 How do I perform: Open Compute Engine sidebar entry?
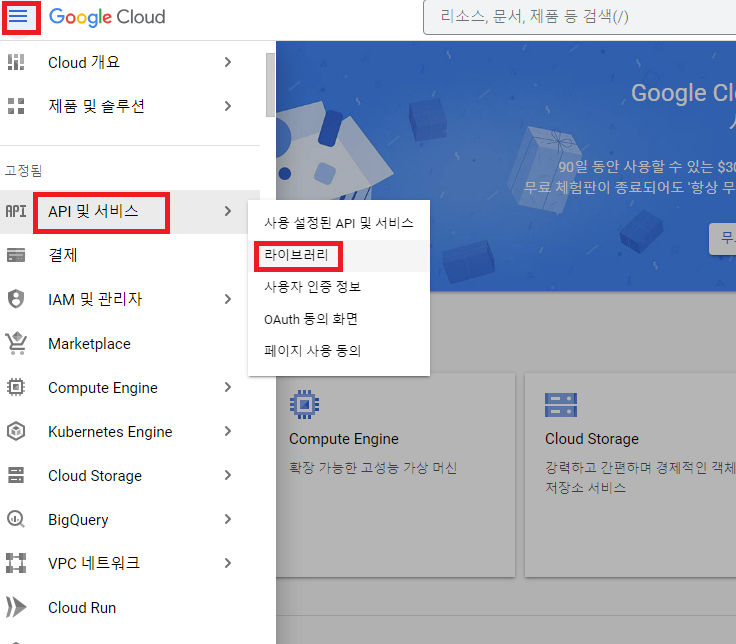click(x=103, y=388)
